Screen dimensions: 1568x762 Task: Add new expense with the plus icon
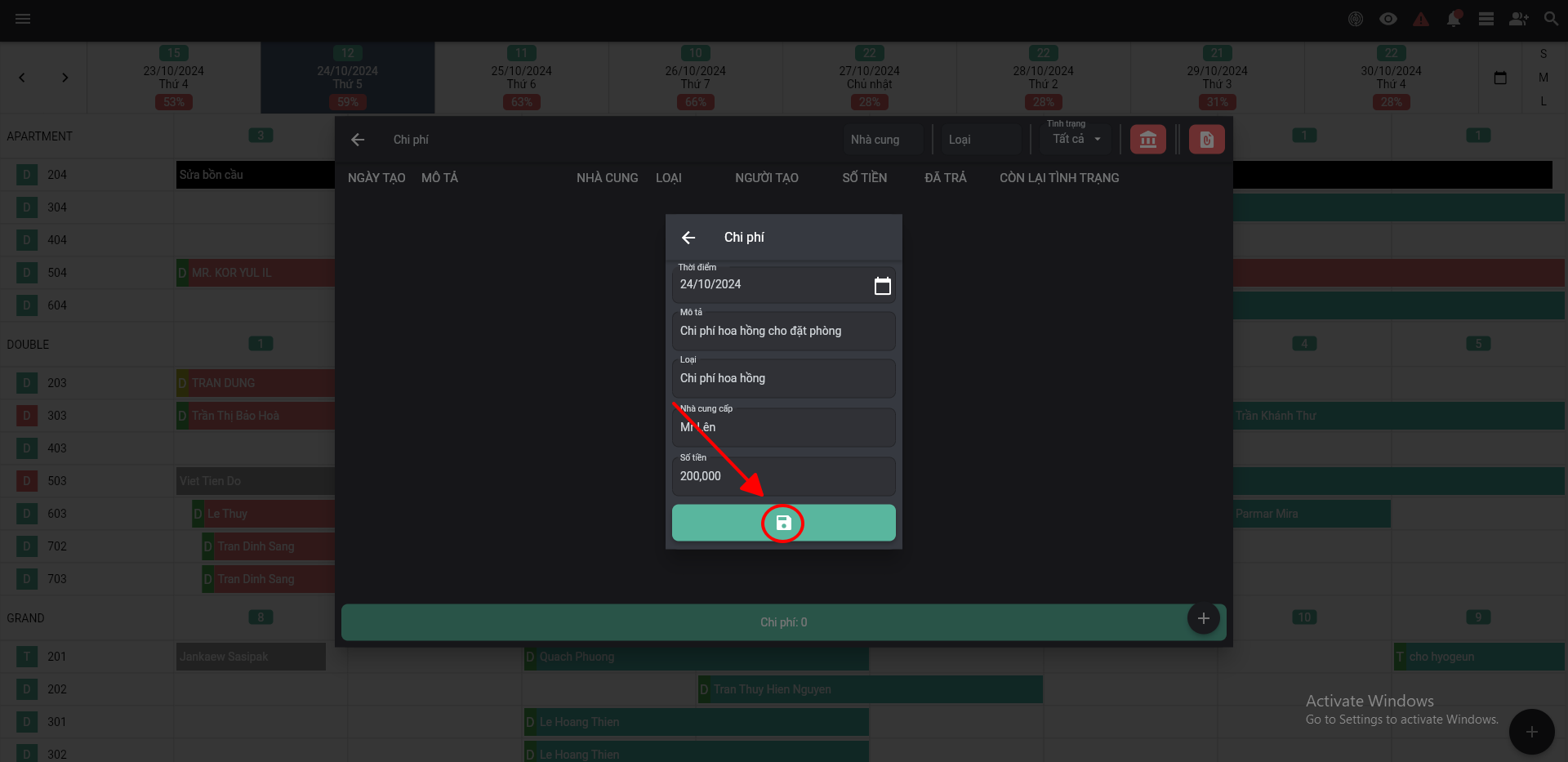point(1203,619)
